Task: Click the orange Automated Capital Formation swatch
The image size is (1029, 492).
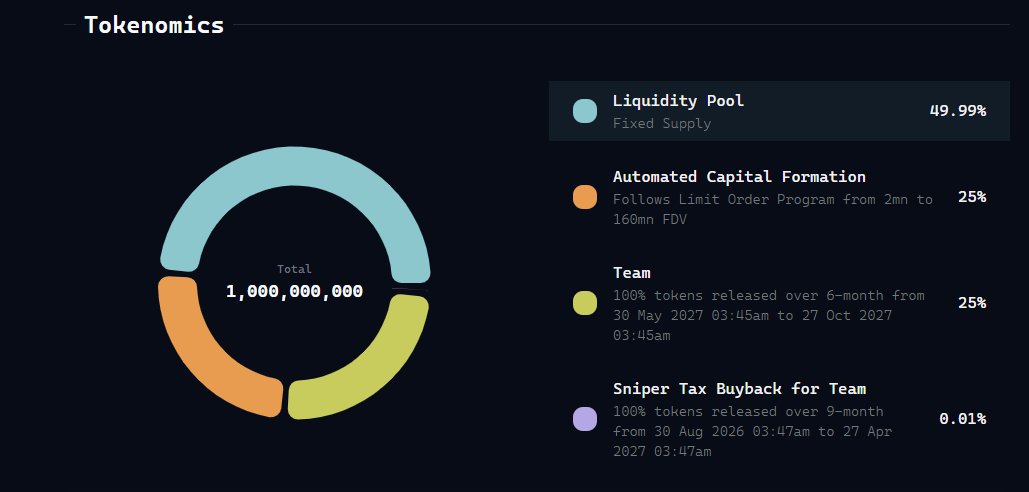Action: (585, 197)
